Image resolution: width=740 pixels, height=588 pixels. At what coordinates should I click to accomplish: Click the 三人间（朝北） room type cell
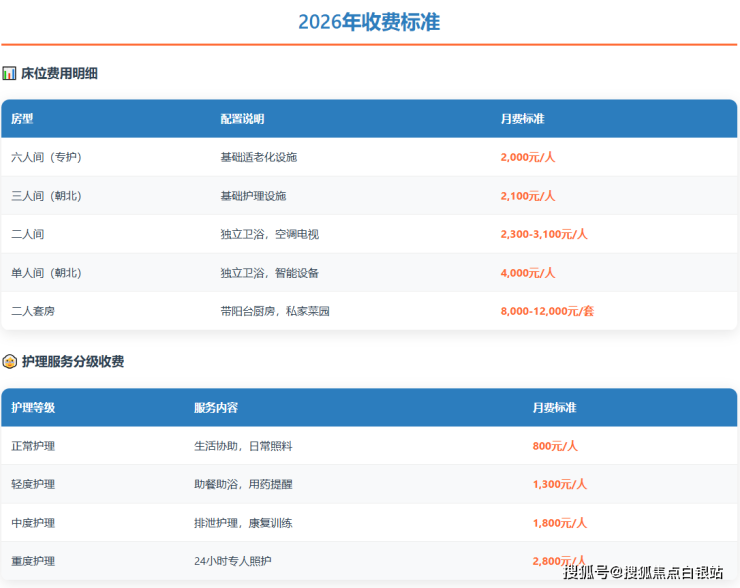click(46, 196)
